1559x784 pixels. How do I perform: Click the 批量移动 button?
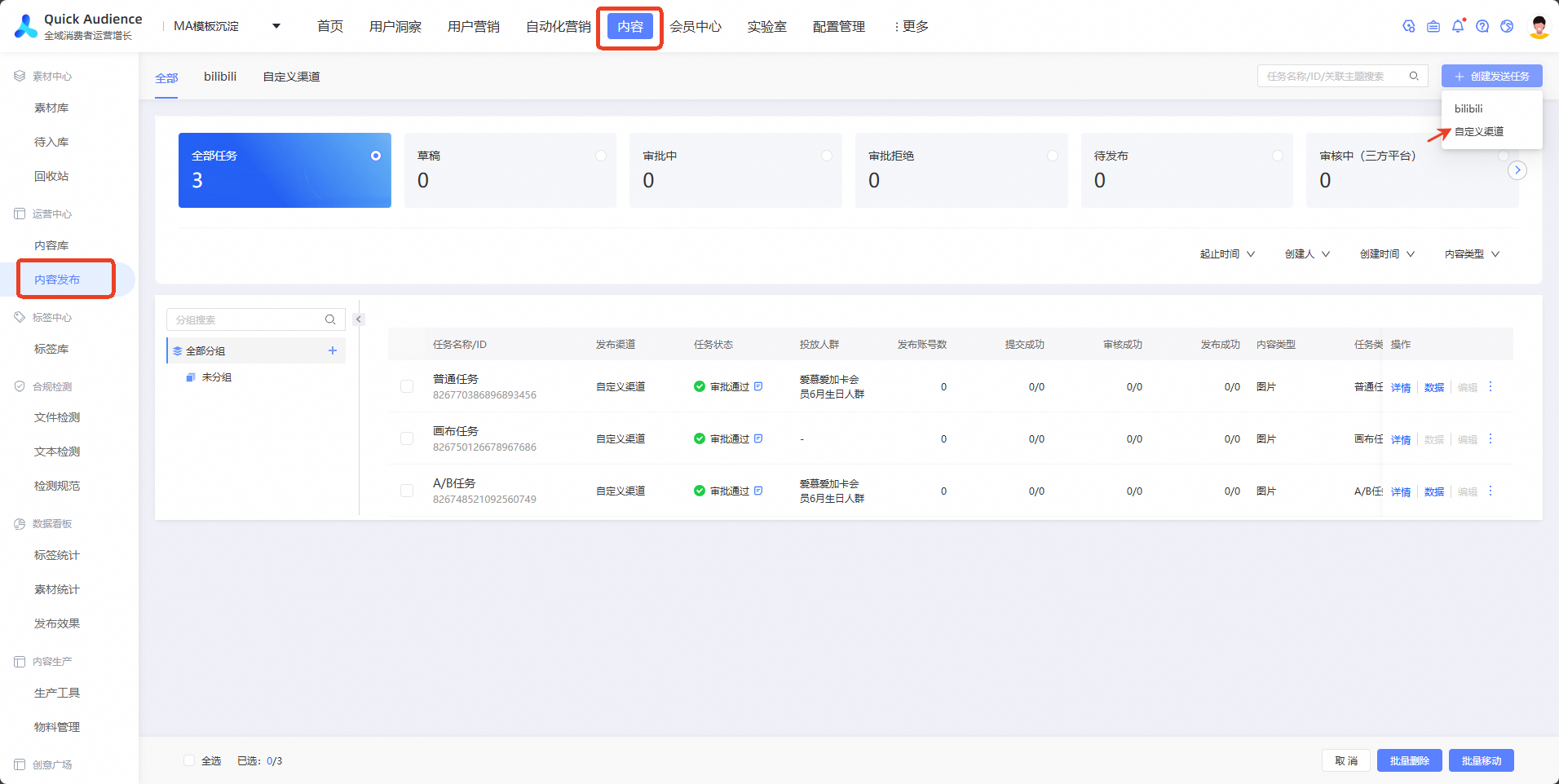[x=1482, y=760]
